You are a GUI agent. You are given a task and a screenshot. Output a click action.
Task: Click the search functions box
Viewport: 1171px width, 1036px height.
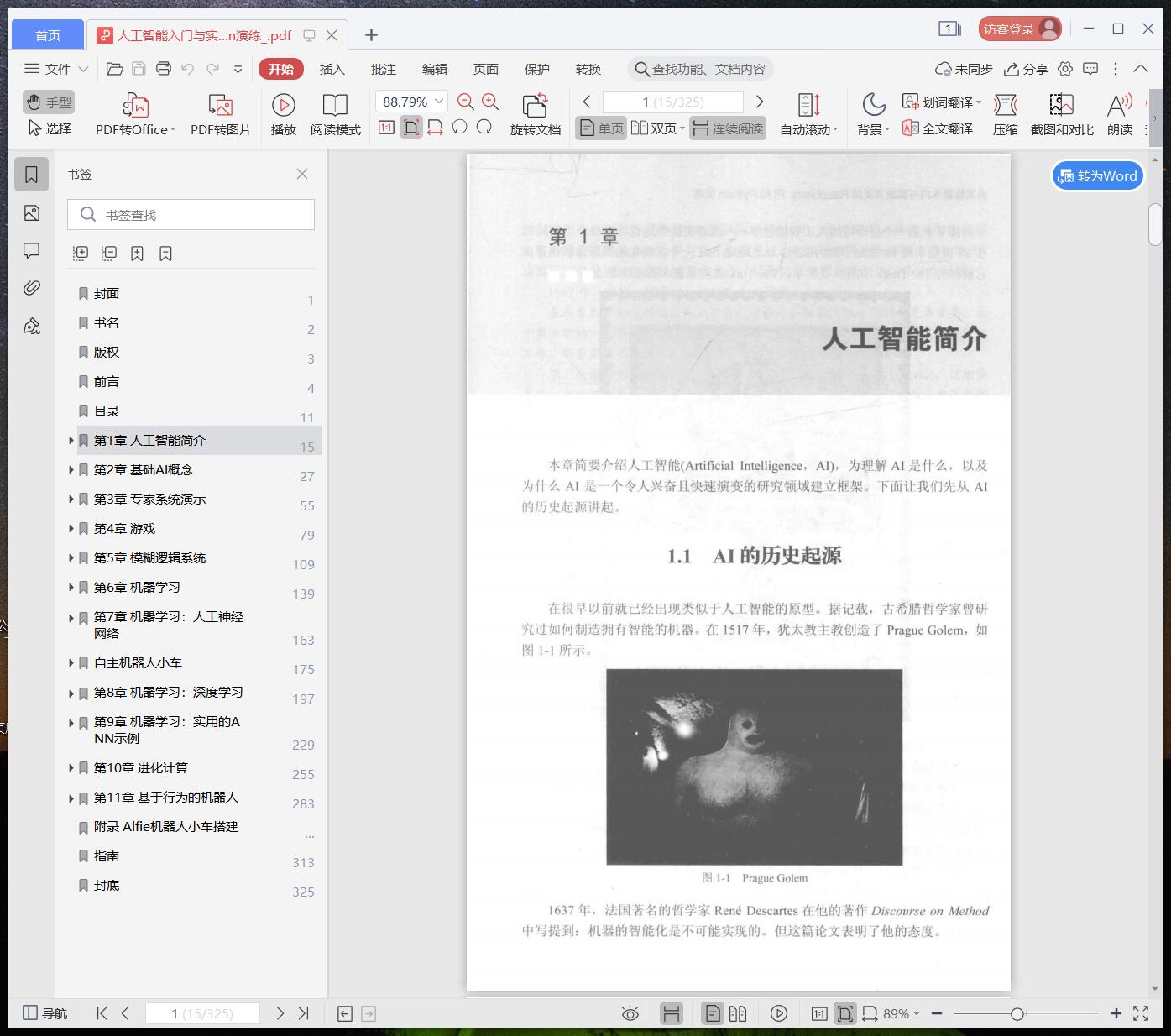click(x=700, y=69)
